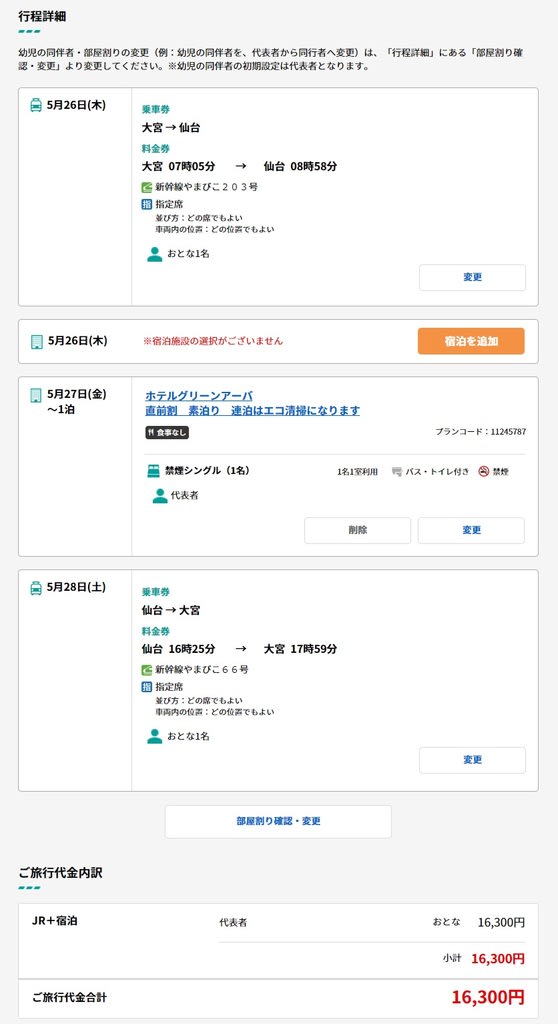Screen dimensions: 558x1024
Task: Click the no-smoking 禁煙 icon in the room details
Action: [484, 472]
